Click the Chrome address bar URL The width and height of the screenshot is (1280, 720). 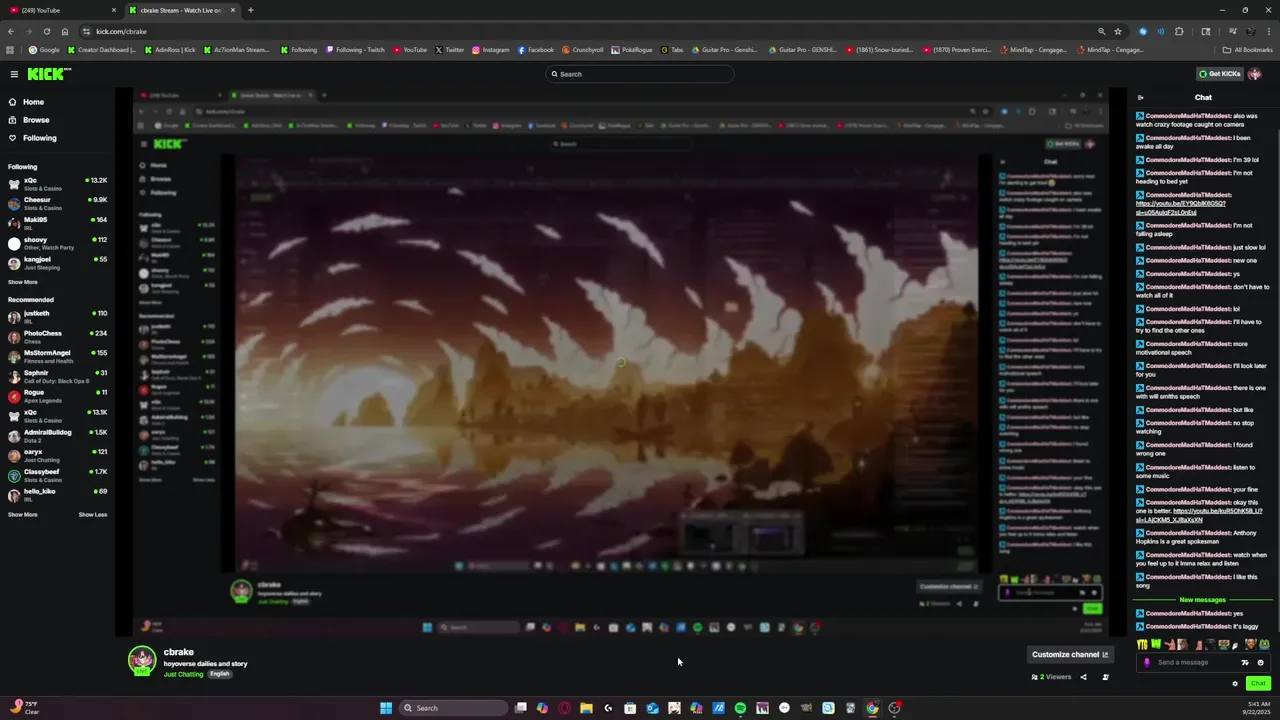pos(121,31)
